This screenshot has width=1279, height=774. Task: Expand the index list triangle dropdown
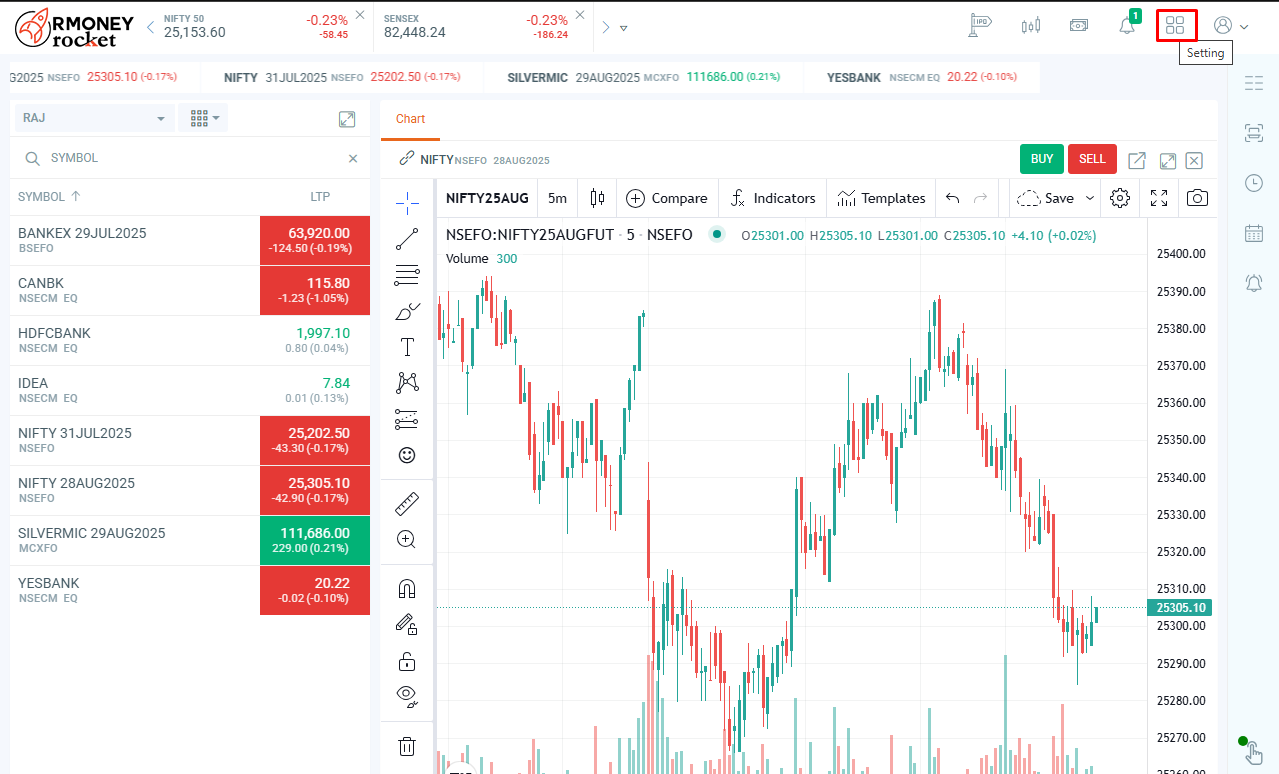click(x=624, y=28)
